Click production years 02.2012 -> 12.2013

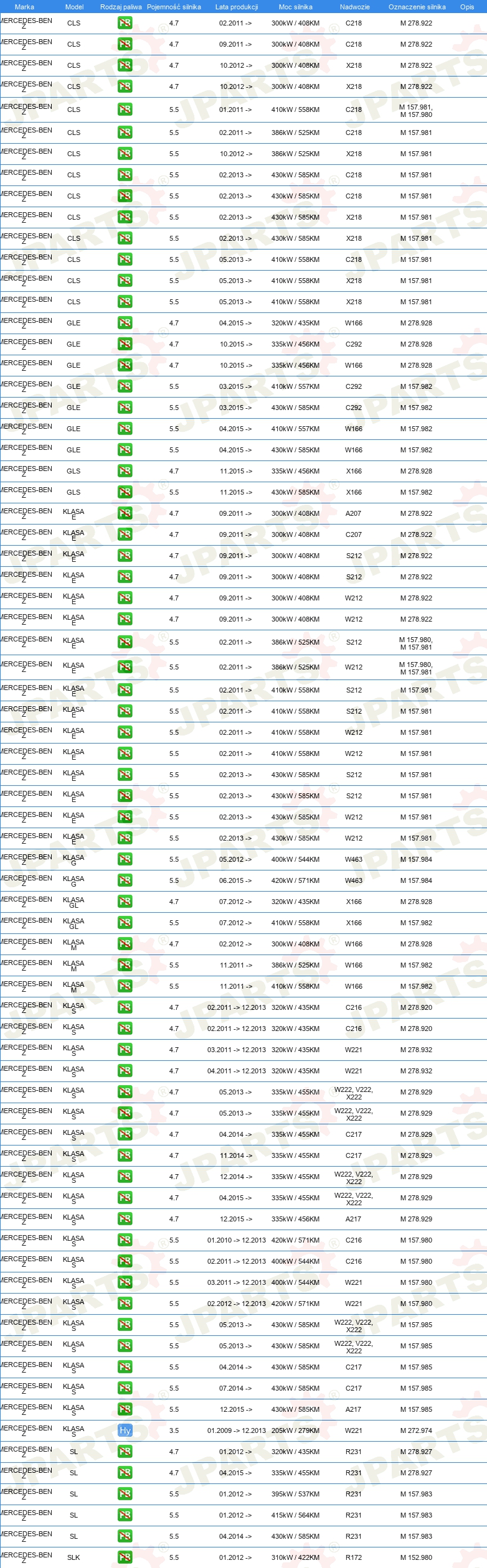click(x=237, y=1304)
